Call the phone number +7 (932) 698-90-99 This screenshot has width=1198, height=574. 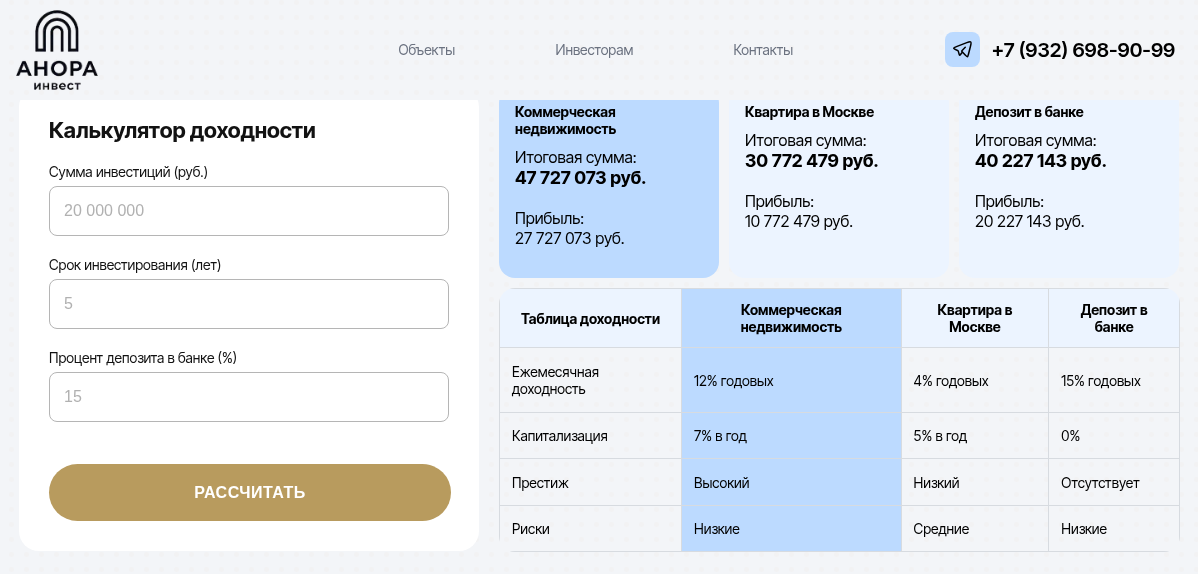click(x=1083, y=50)
